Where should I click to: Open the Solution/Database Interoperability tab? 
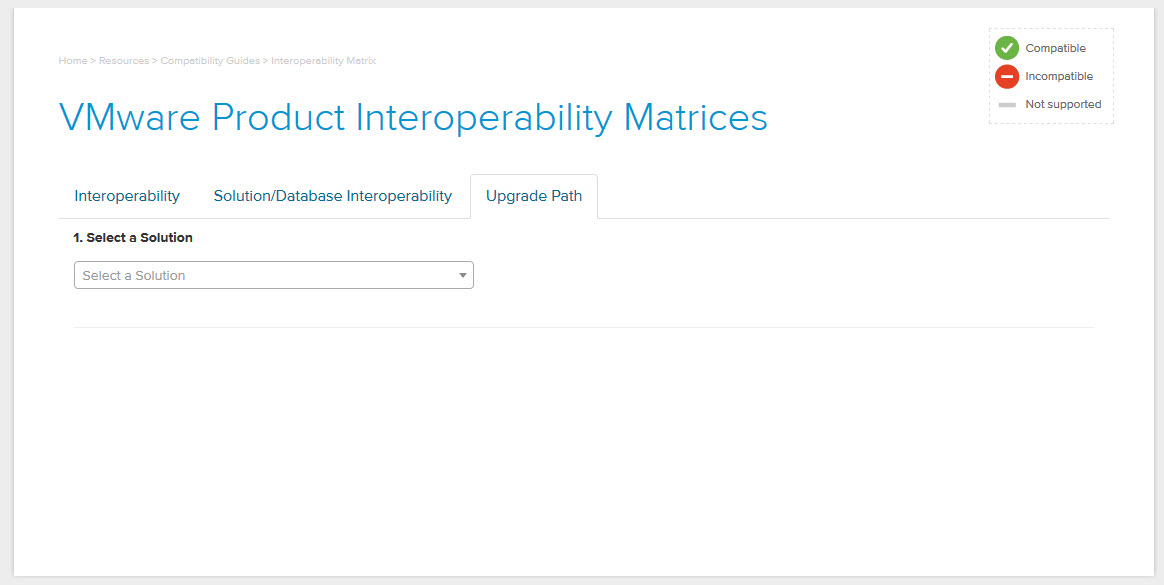click(333, 197)
